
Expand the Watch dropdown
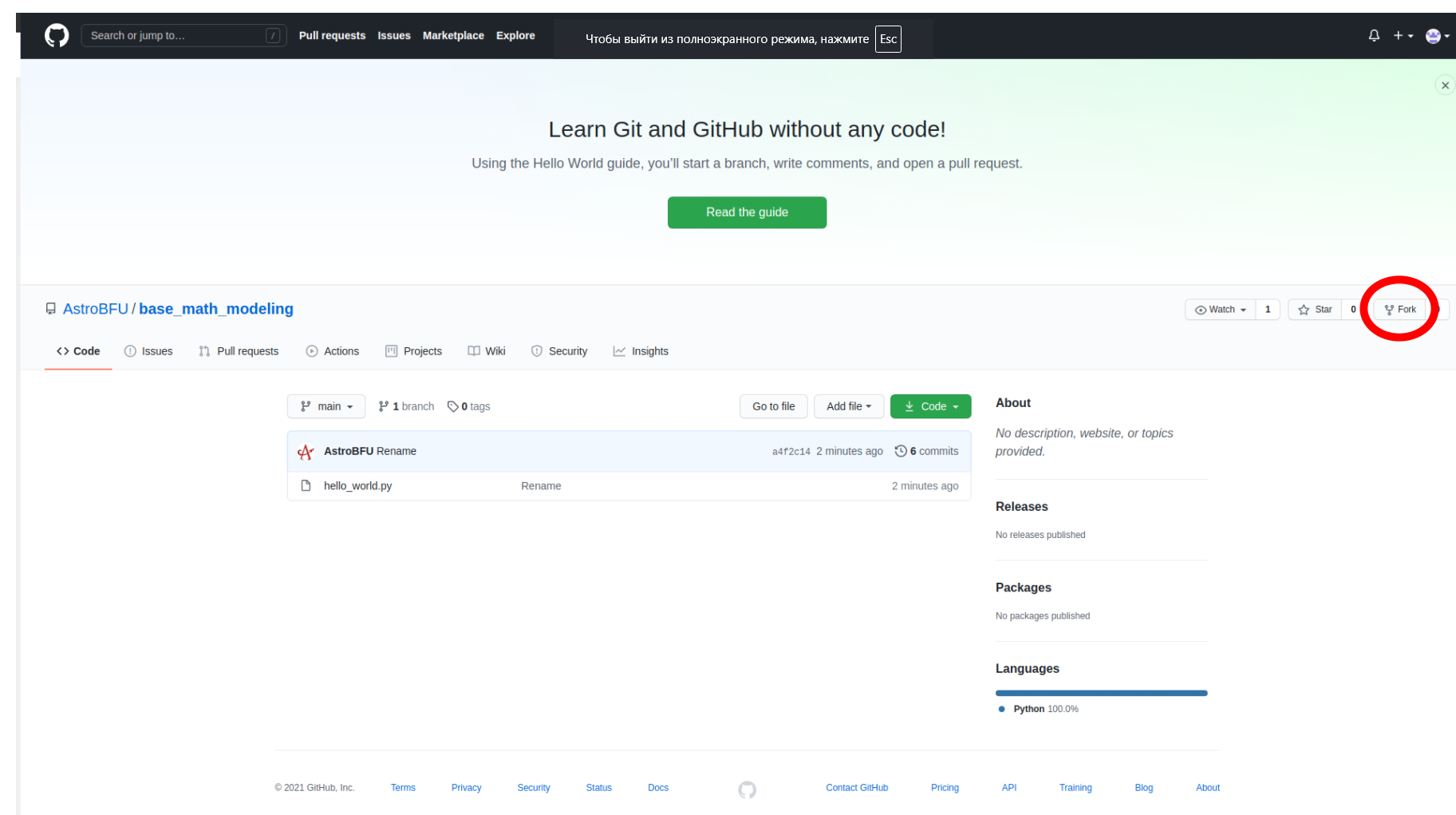point(1221,310)
